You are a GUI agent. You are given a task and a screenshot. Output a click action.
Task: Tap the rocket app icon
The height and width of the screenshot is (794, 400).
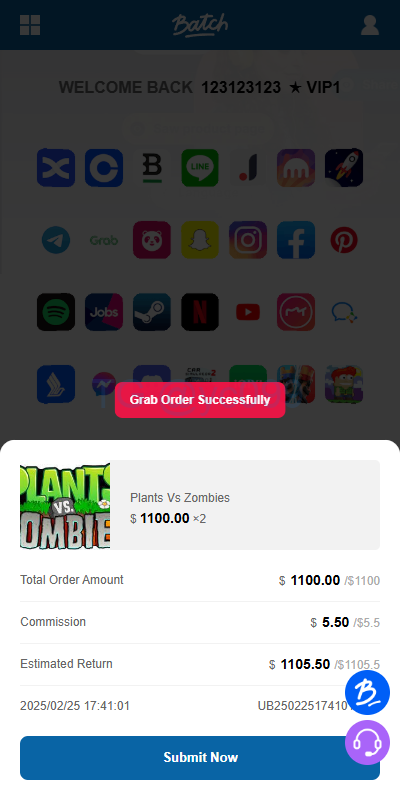pyautogui.click(x=344, y=168)
